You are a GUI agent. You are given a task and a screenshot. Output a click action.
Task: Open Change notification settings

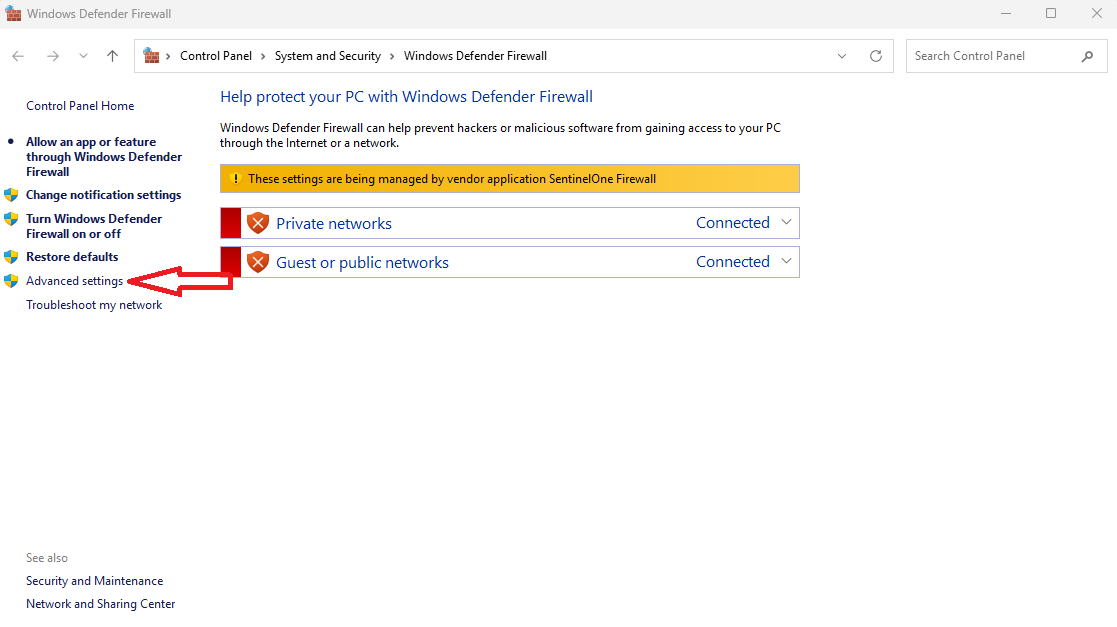[103, 195]
